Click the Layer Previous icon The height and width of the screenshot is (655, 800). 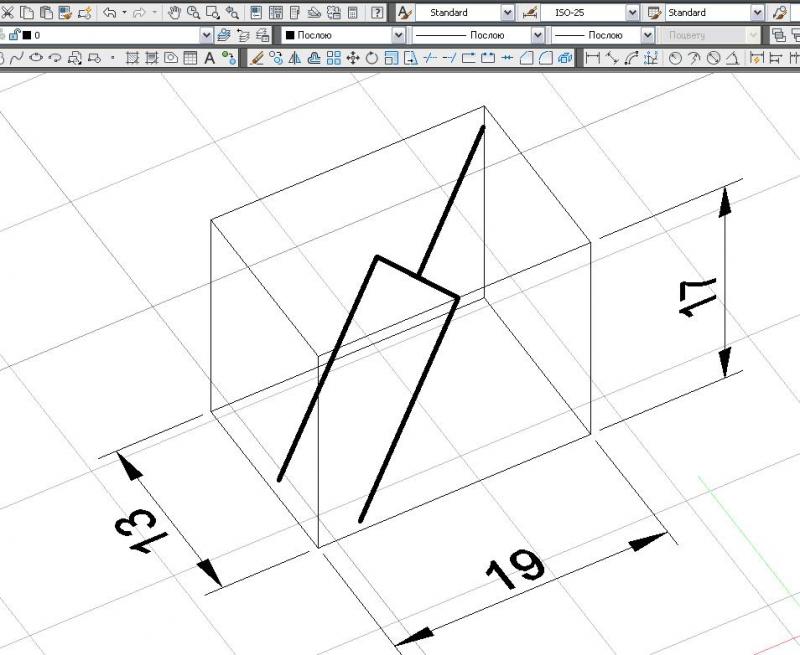(243, 35)
